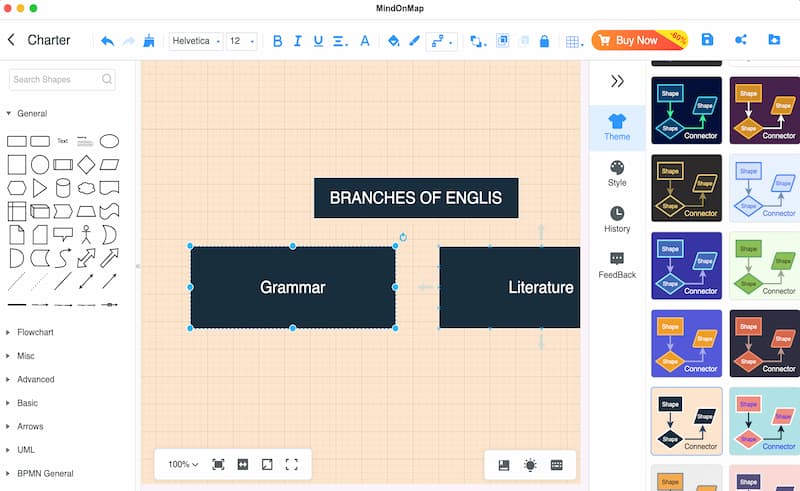Export the diagram to folder
This screenshot has height=491, width=800.
[774, 40]
